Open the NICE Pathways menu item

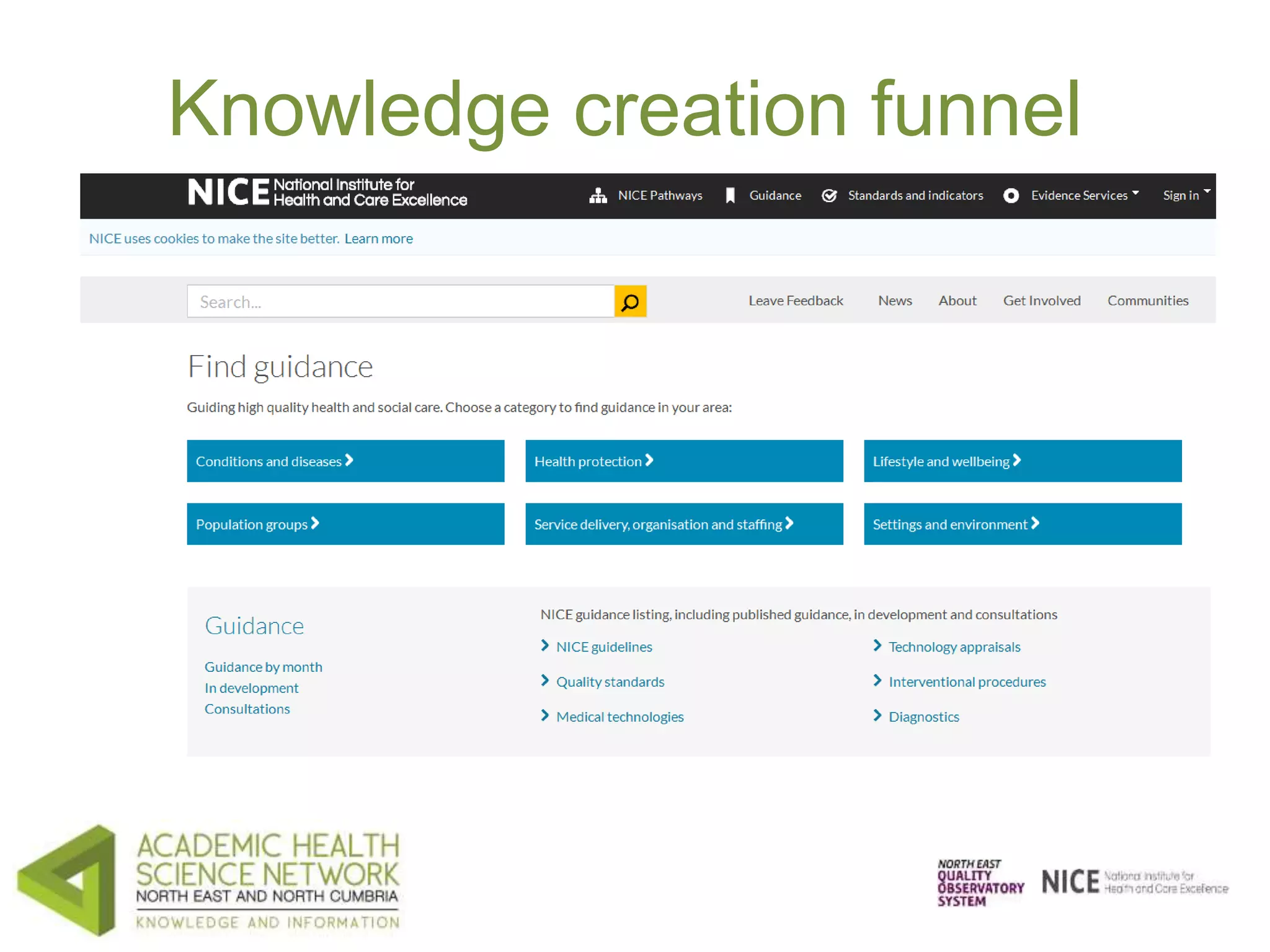click(660, 196)
